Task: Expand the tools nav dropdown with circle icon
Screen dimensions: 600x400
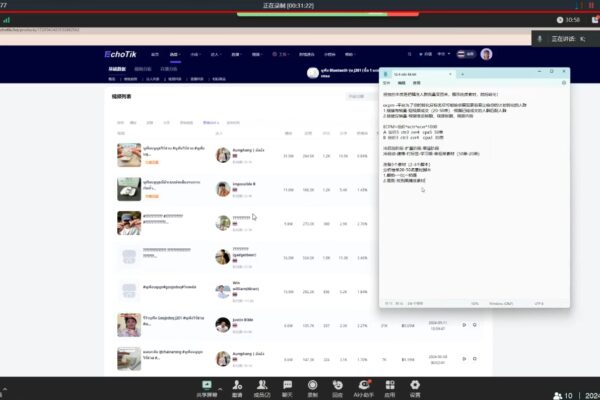Action: coord(280,54)
